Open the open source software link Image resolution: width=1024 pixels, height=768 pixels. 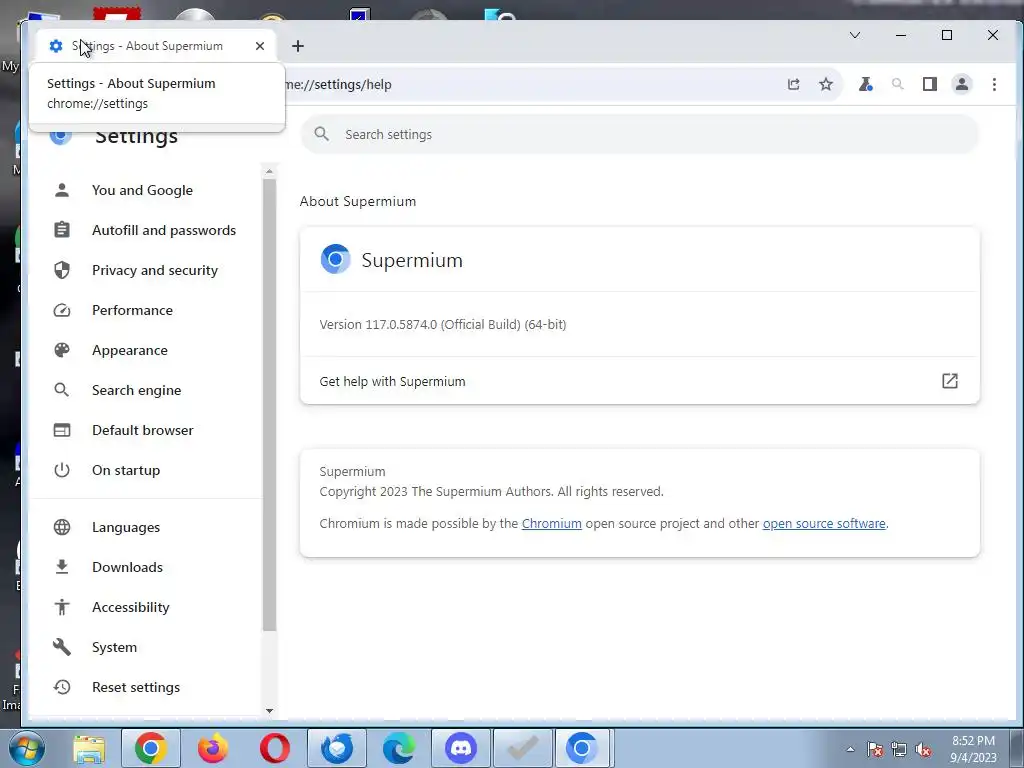click(x=824, y=524)
